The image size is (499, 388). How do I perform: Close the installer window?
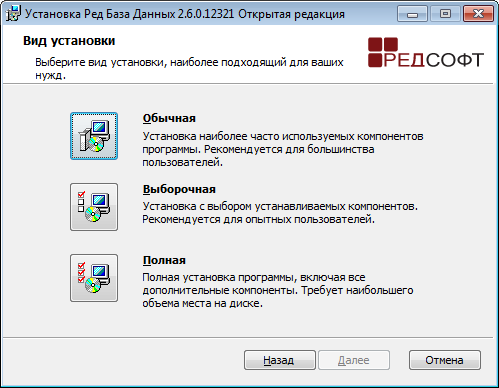pos(478,14)
